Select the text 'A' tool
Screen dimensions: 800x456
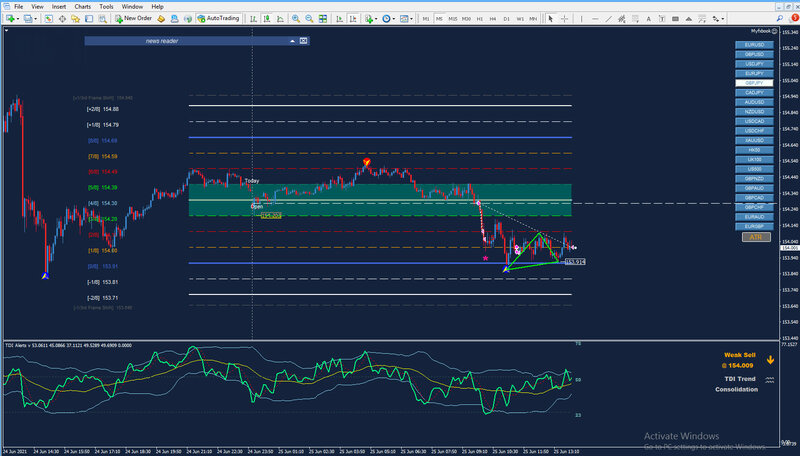click(x=648, y=19)
